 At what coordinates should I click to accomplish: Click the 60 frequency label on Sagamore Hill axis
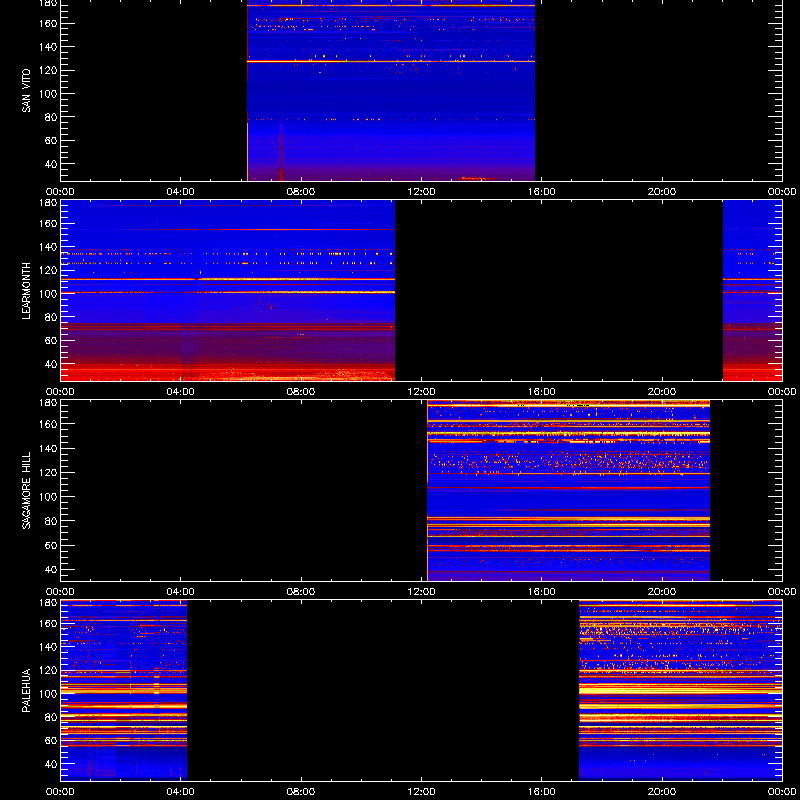(51, 545)
